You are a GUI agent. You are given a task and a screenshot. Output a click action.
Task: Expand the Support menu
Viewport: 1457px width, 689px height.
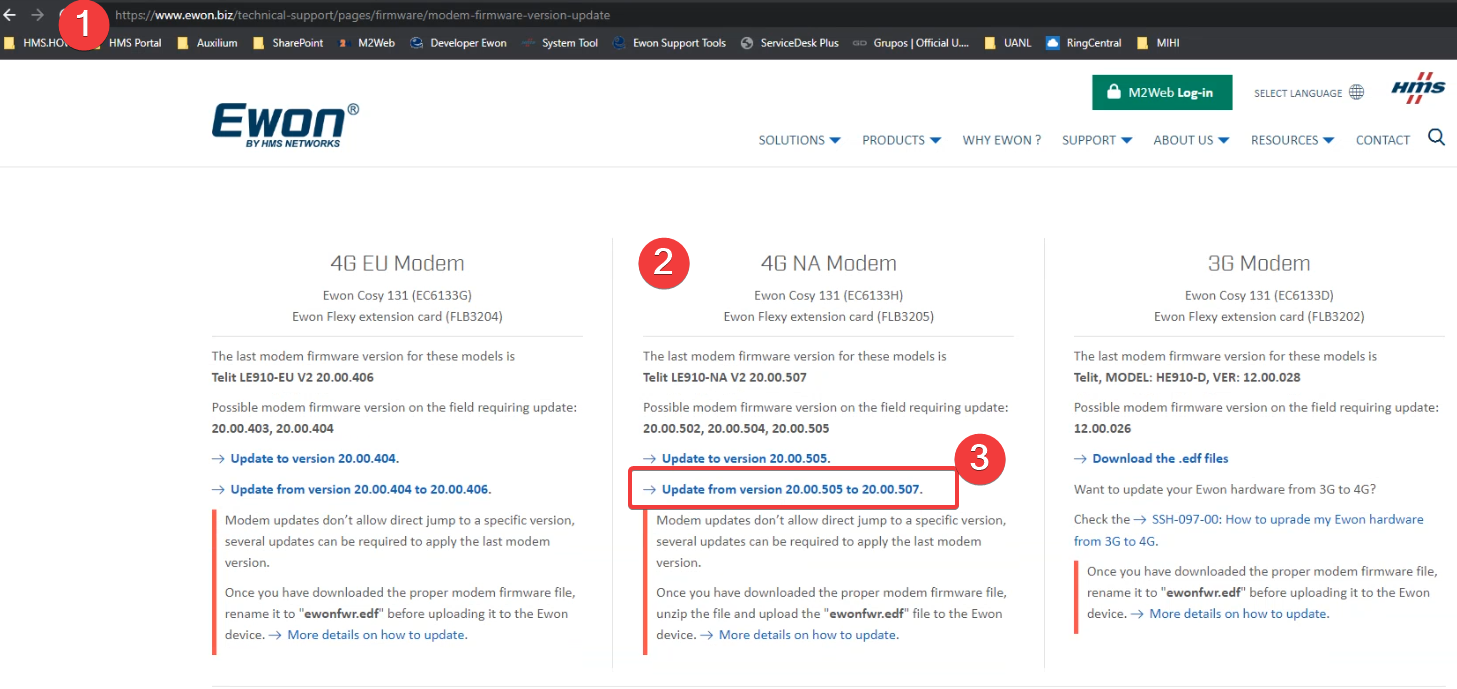coord(1097,140)
